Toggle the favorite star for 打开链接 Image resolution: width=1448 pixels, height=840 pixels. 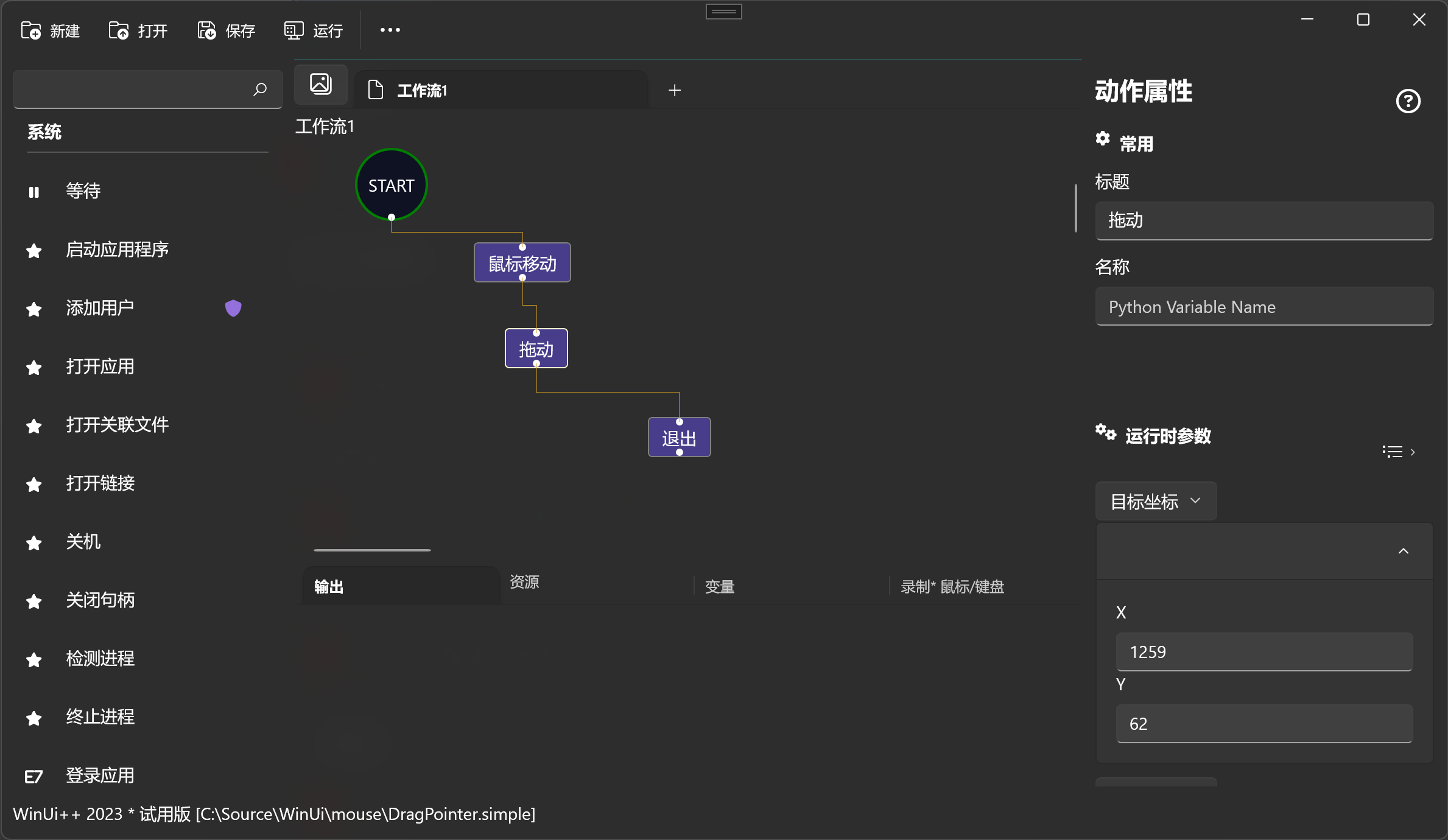(33, 484)
